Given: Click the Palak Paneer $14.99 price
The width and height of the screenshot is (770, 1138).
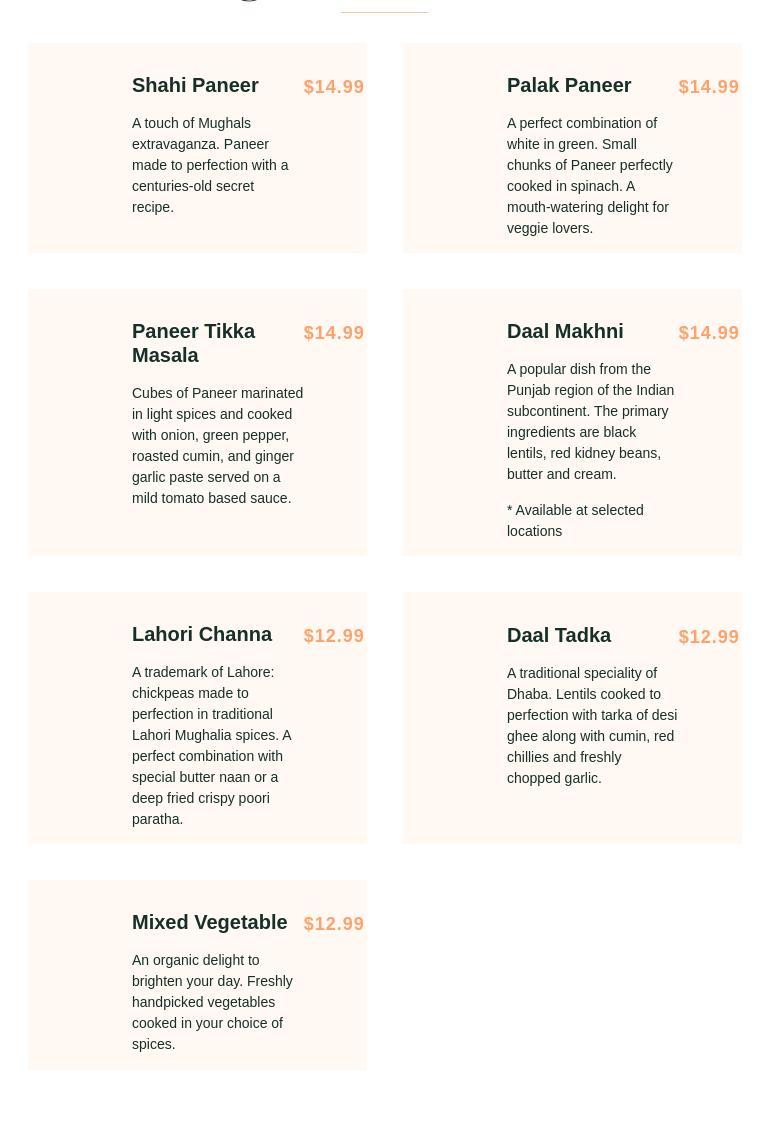Looking at the screenshot, I should (709, 87).
